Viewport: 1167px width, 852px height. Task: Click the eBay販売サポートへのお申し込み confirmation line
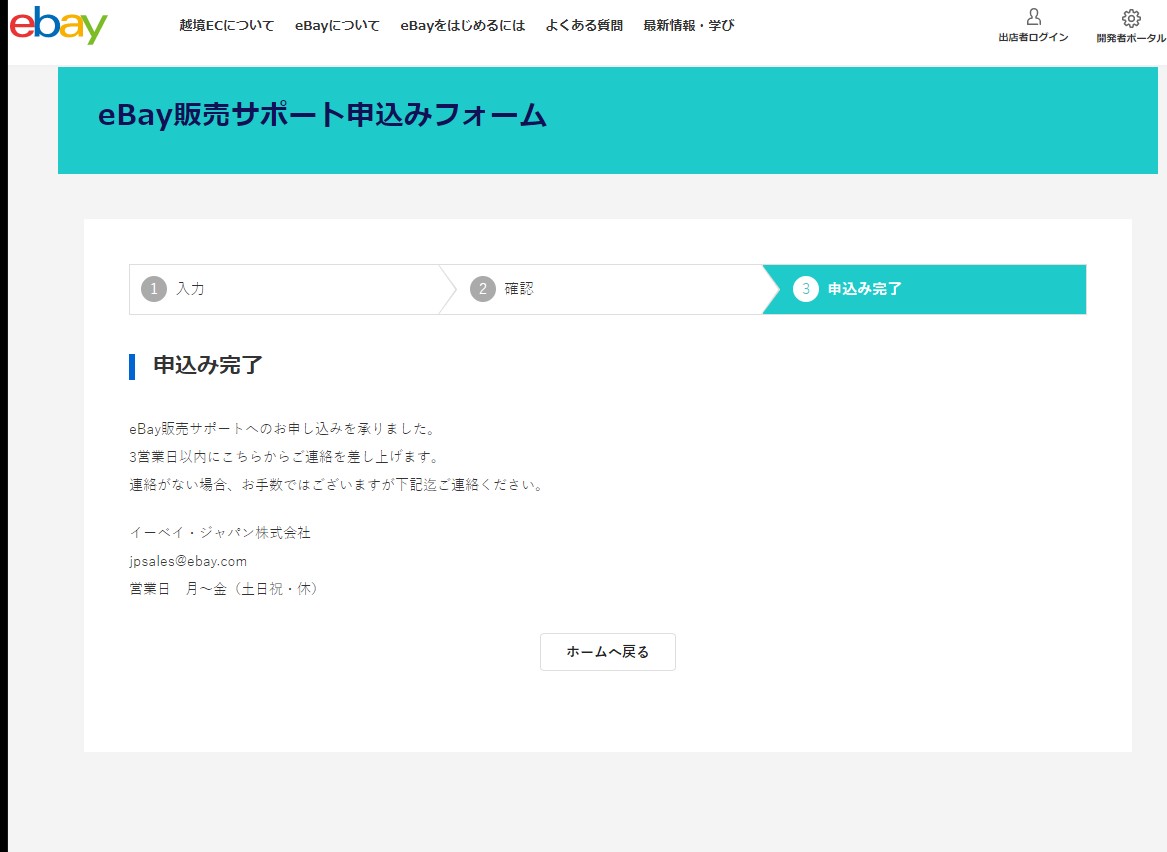[283, 429]
